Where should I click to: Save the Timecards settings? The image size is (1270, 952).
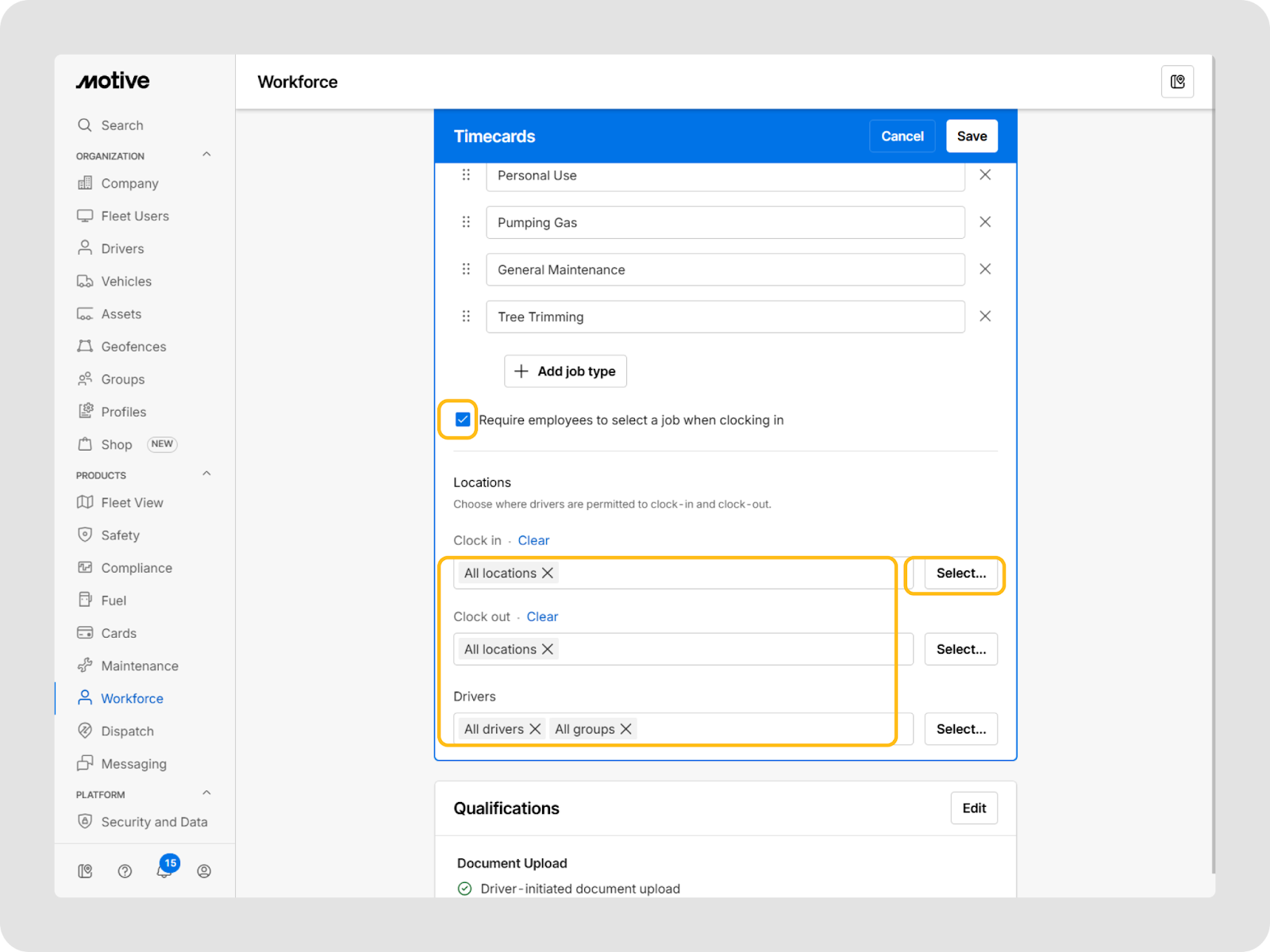coord(972,136)
